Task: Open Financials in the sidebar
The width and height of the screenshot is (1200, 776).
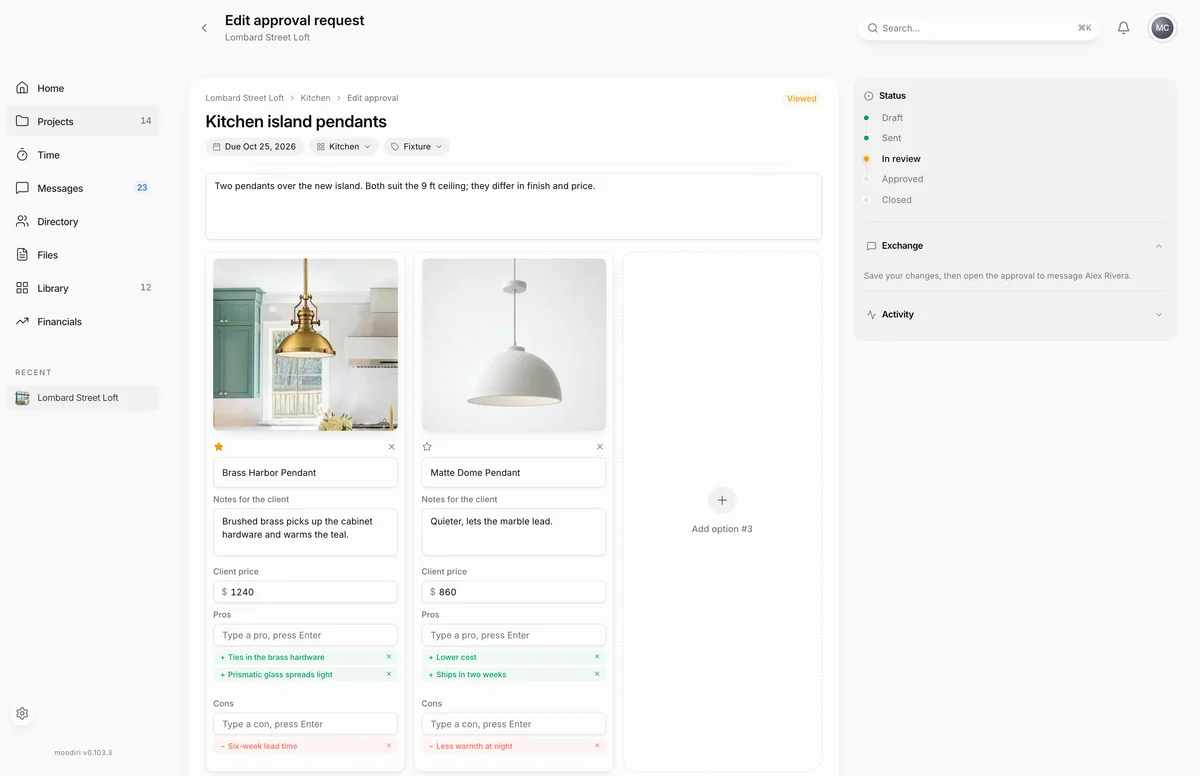Action: coord(83,321)
